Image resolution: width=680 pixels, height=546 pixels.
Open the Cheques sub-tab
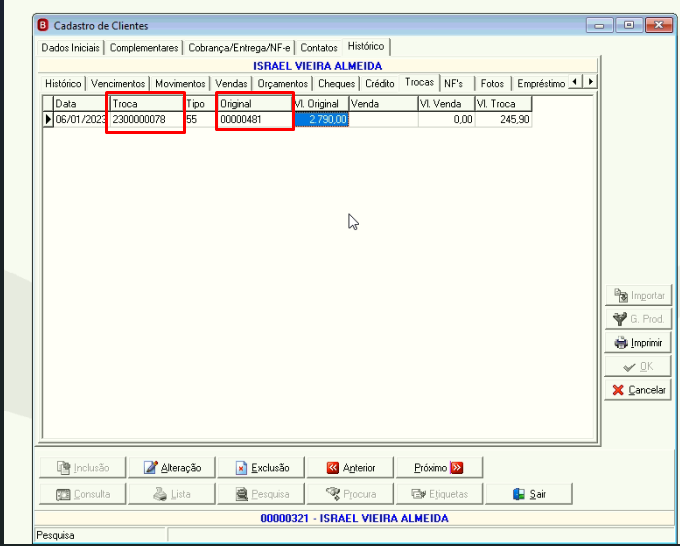336,83
